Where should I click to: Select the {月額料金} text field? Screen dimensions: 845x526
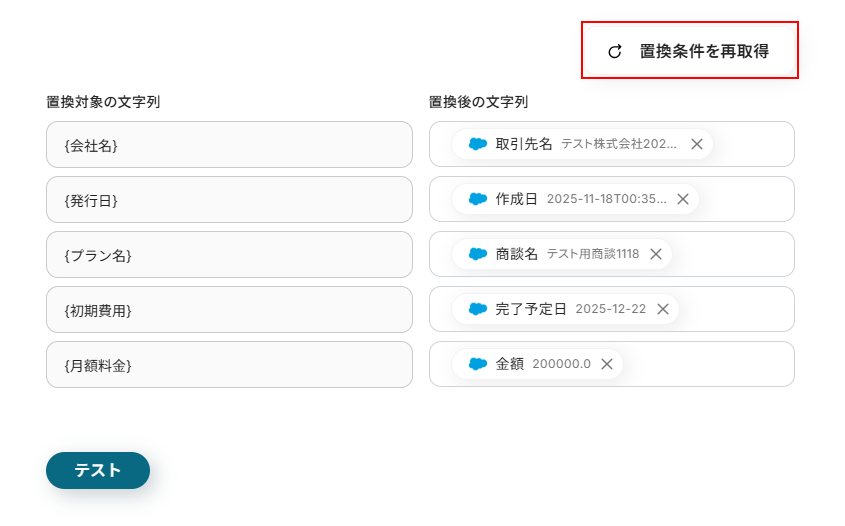pyautogui.click(x=229, y=365)
